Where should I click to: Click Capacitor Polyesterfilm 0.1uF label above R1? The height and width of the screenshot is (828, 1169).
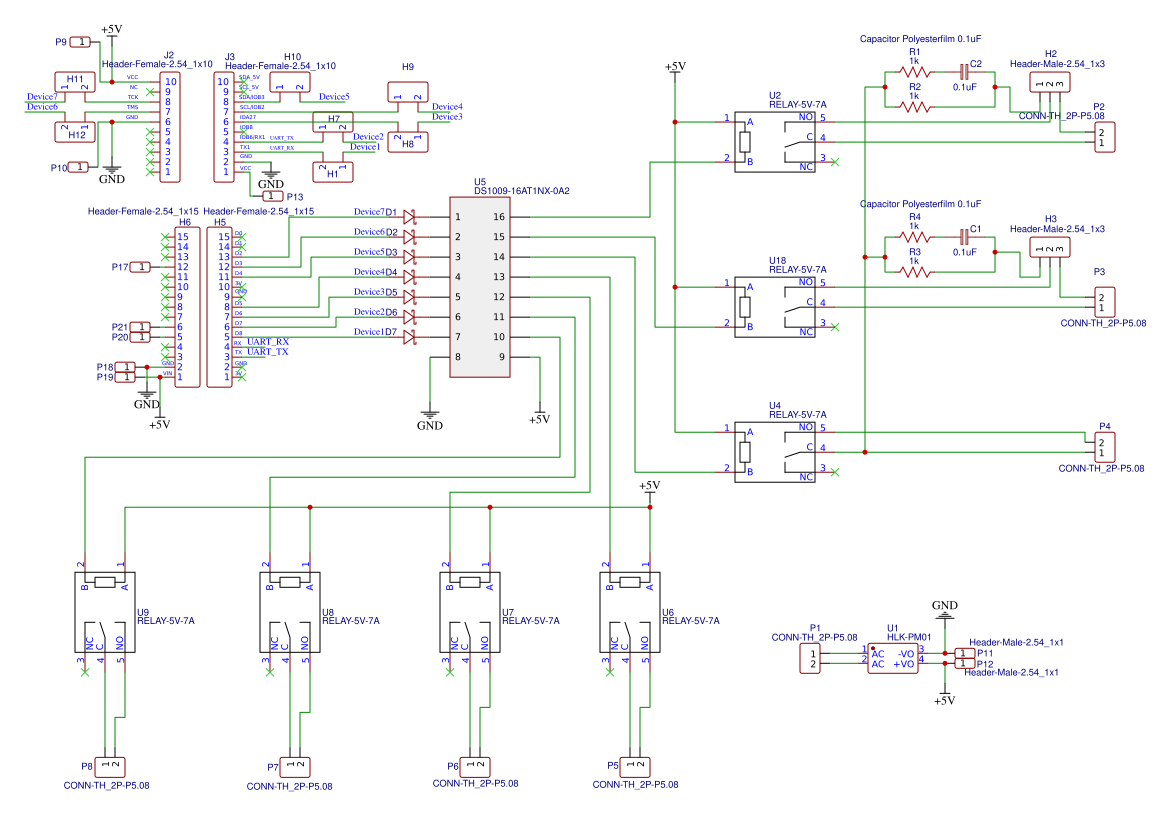coord(920,39)
